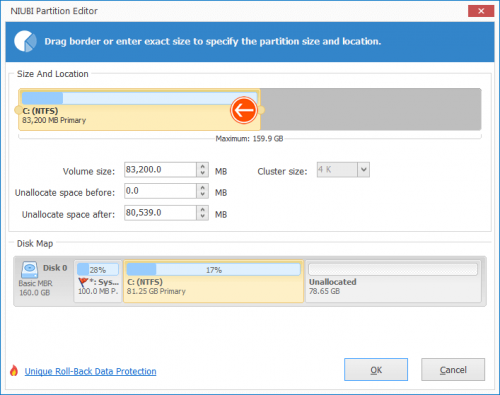Click the Volume size label
500x395 pixels.
[89, 171]
